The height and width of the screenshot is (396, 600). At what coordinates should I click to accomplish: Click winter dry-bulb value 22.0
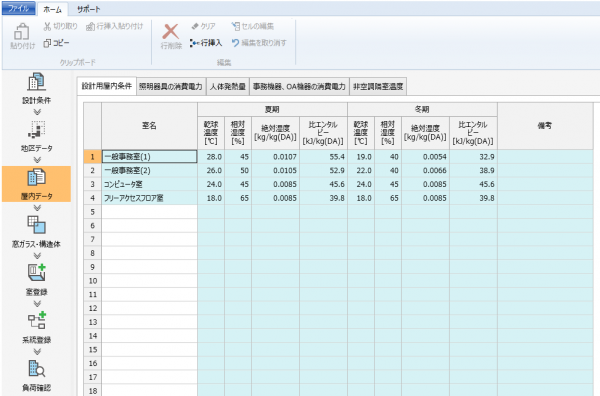[x=361, y=170]
